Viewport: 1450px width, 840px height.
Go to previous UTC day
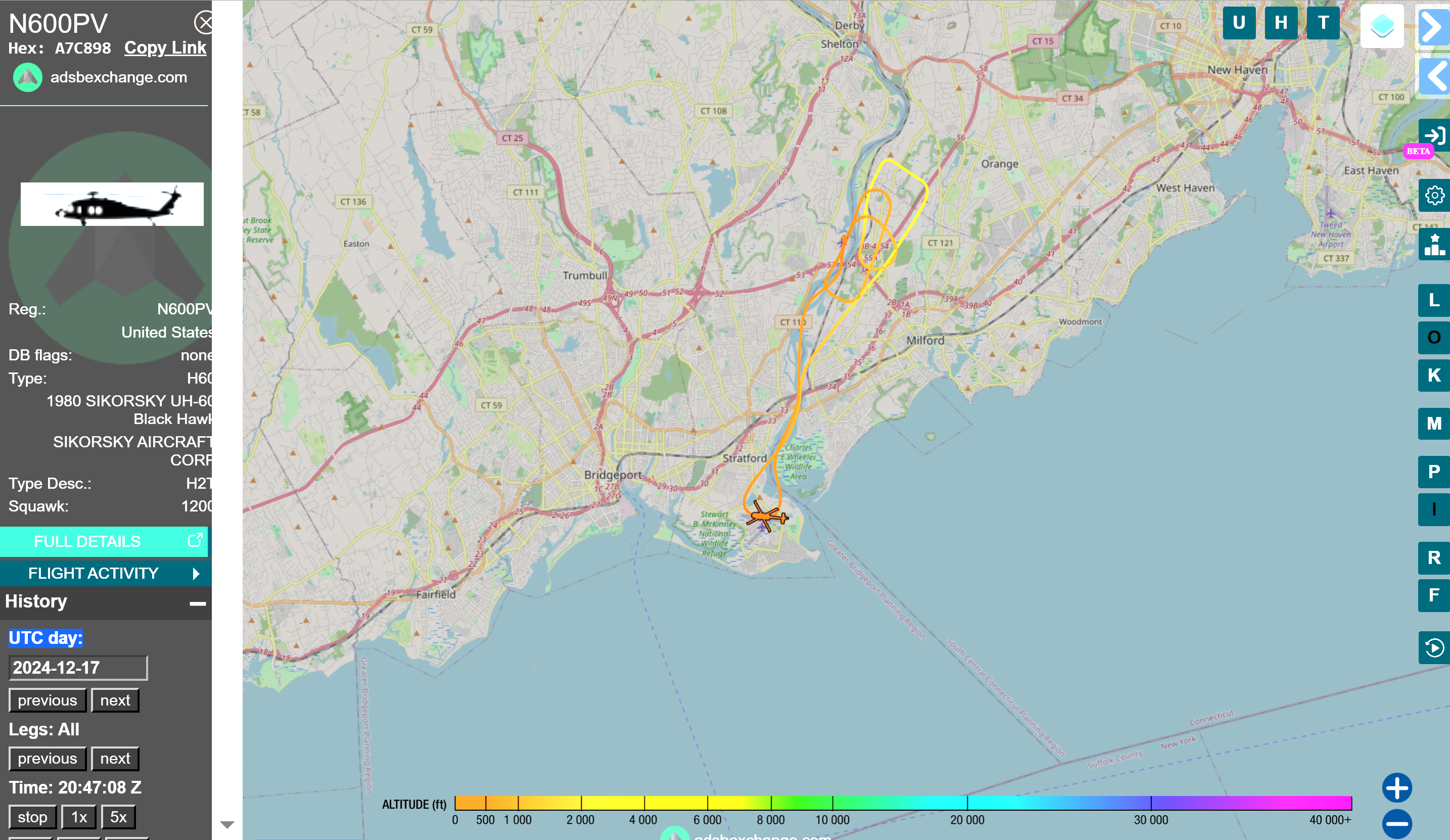pyautogui.click(x=47, y=700)
